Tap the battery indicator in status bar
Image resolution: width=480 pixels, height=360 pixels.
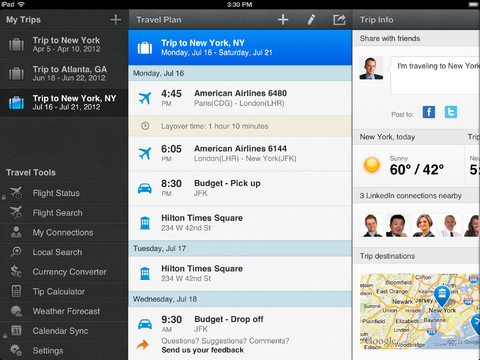473,4
